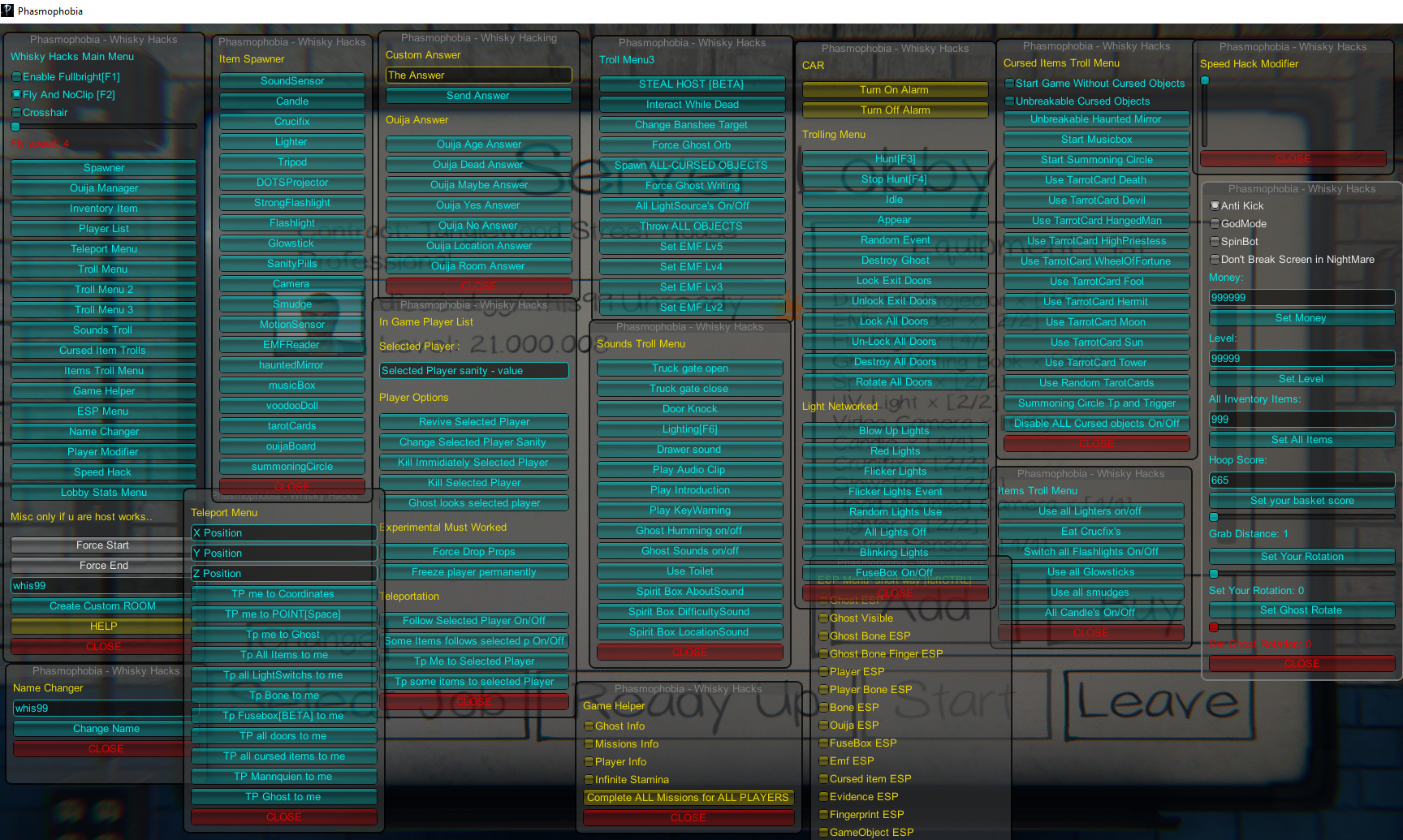Click Start Summoning Circle
This screenshot has height=840, width=1403.
[x=1096, y=160]
